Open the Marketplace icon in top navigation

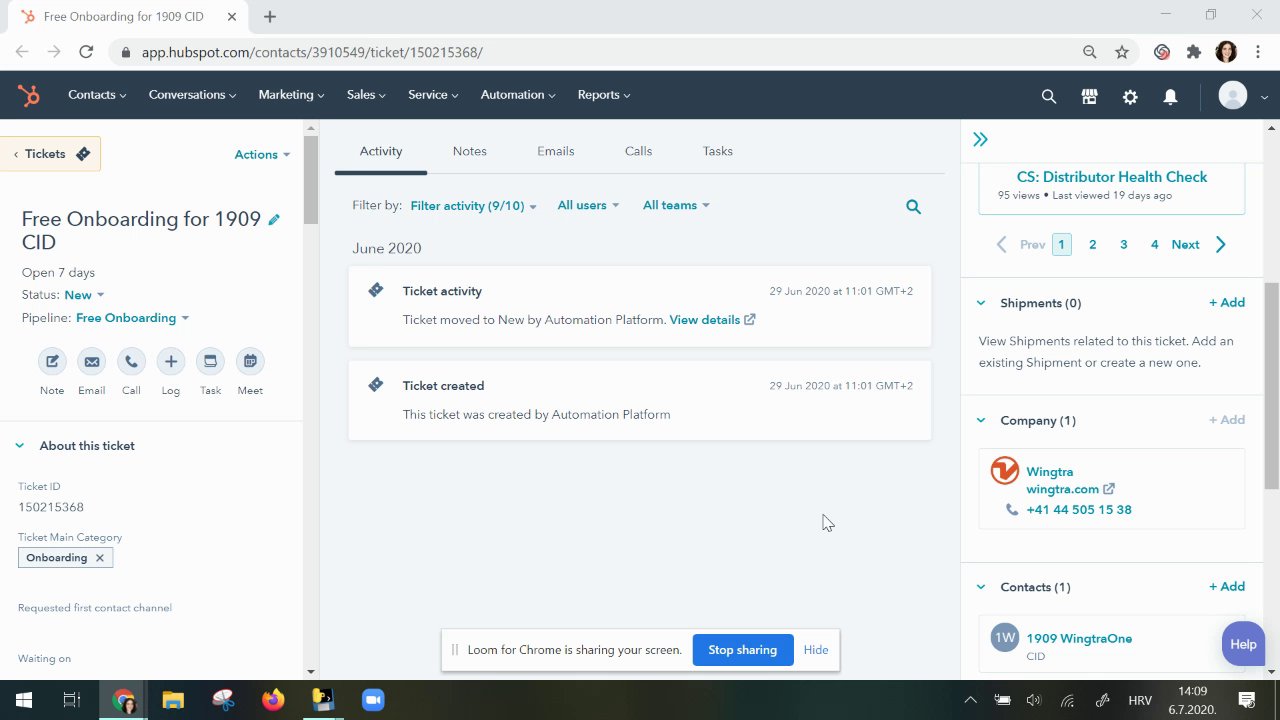pyautogui.click(x=1090, y=96)
